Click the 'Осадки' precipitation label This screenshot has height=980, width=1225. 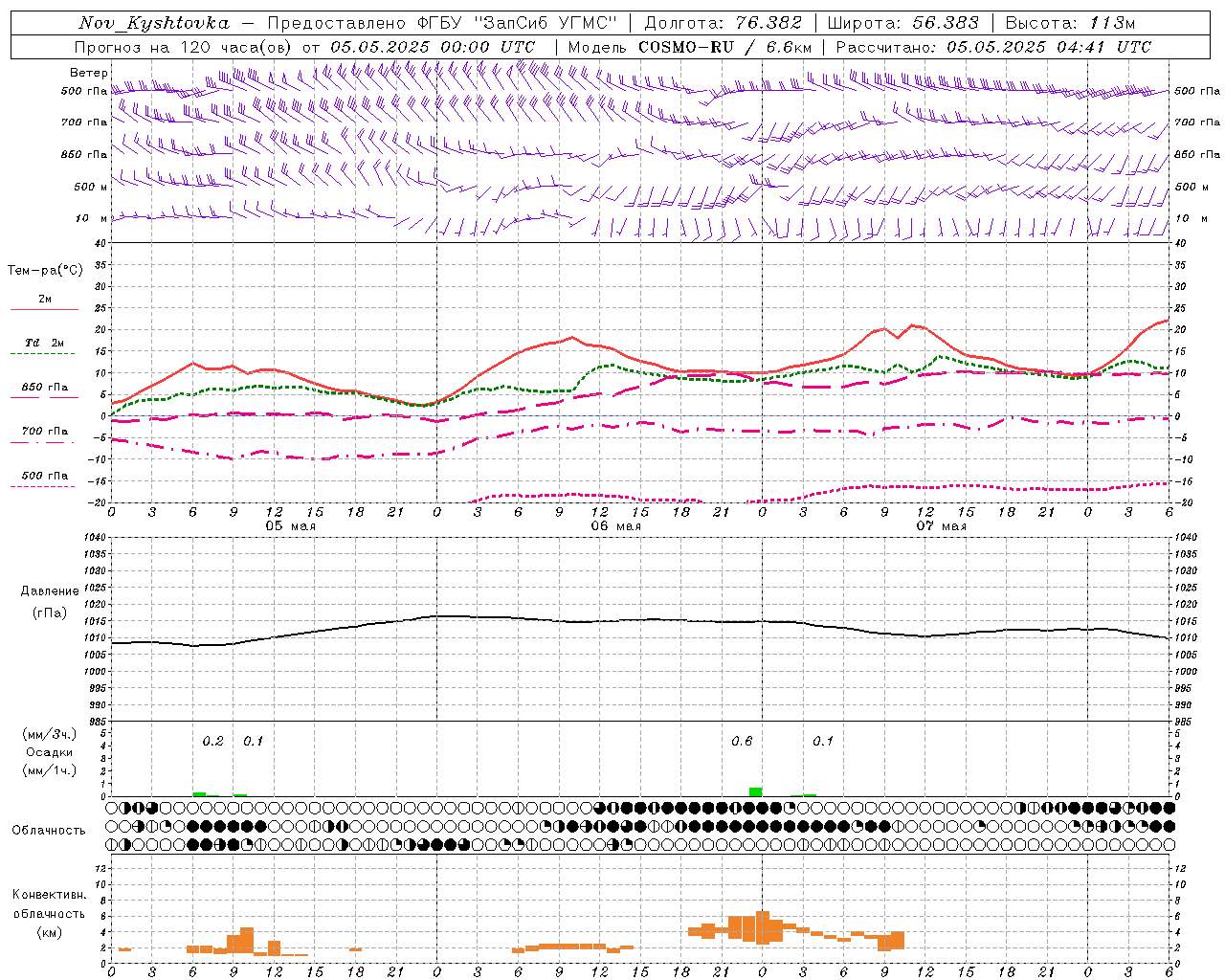click(x=50, y=752)
